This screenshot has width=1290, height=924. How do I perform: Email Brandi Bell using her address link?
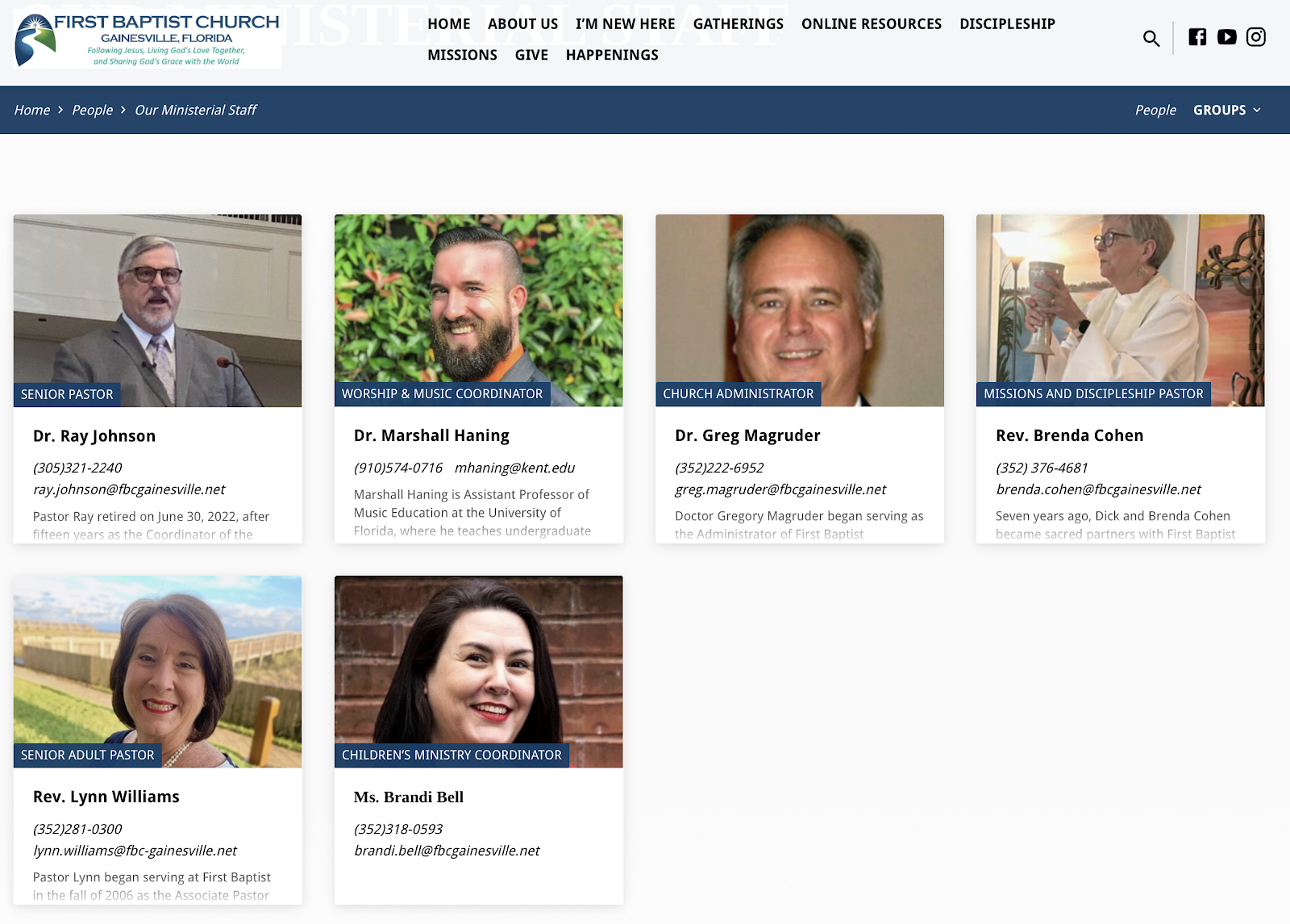point(447,851)
